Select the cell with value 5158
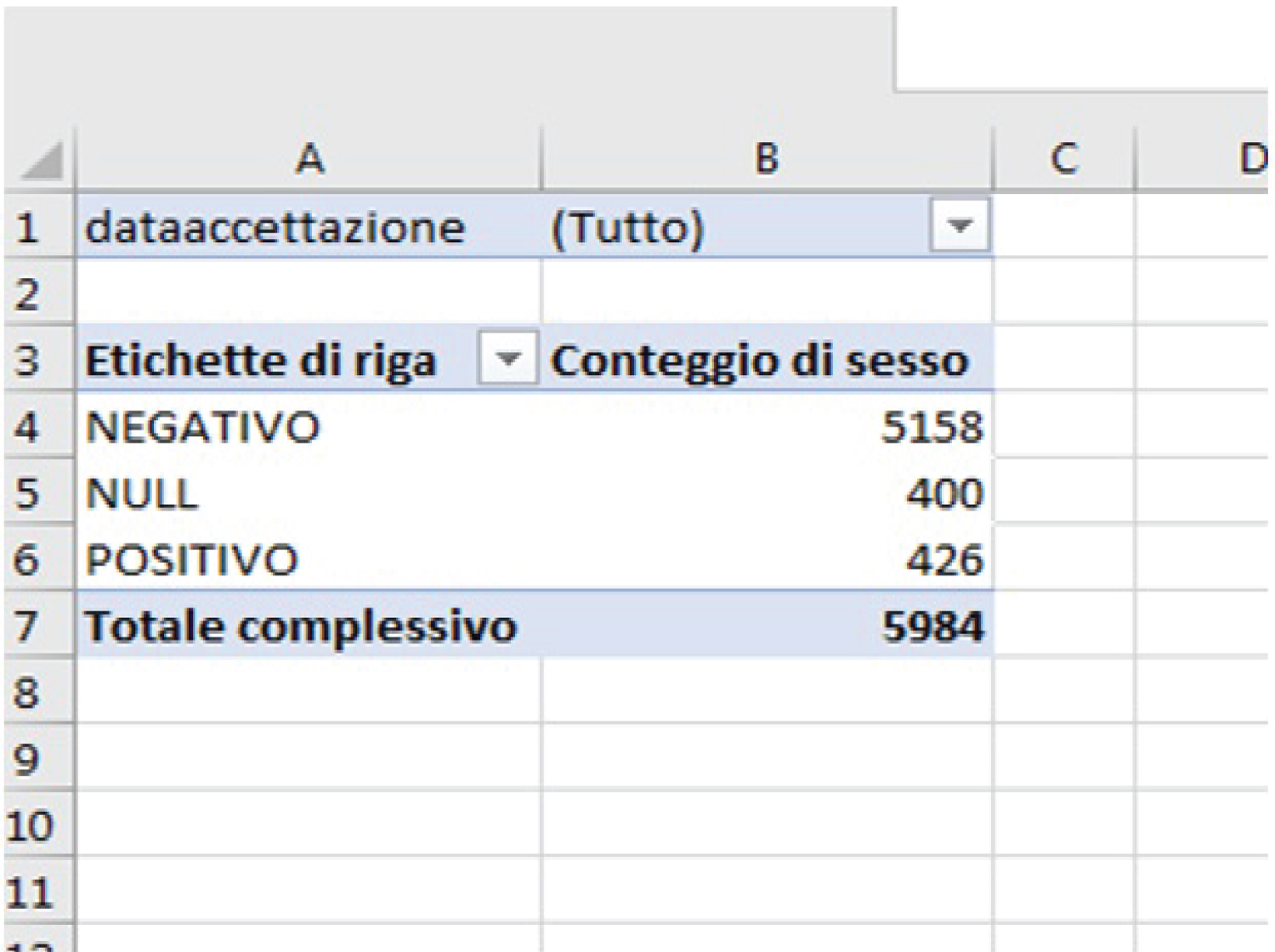This screenshot has width=1275, height=952. [x=932, y=427]
